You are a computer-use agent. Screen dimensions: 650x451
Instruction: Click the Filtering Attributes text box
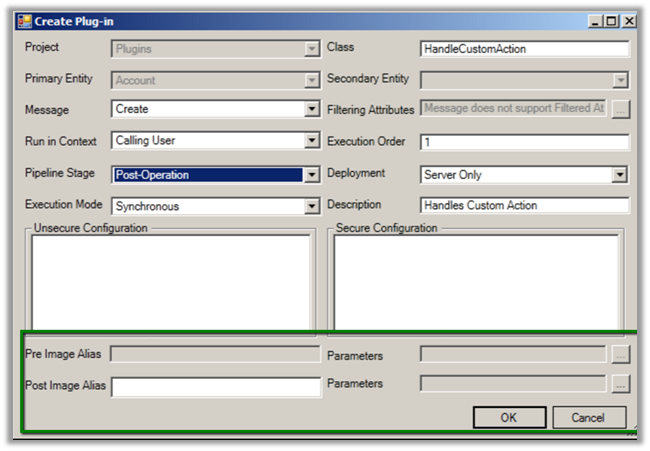513,108
